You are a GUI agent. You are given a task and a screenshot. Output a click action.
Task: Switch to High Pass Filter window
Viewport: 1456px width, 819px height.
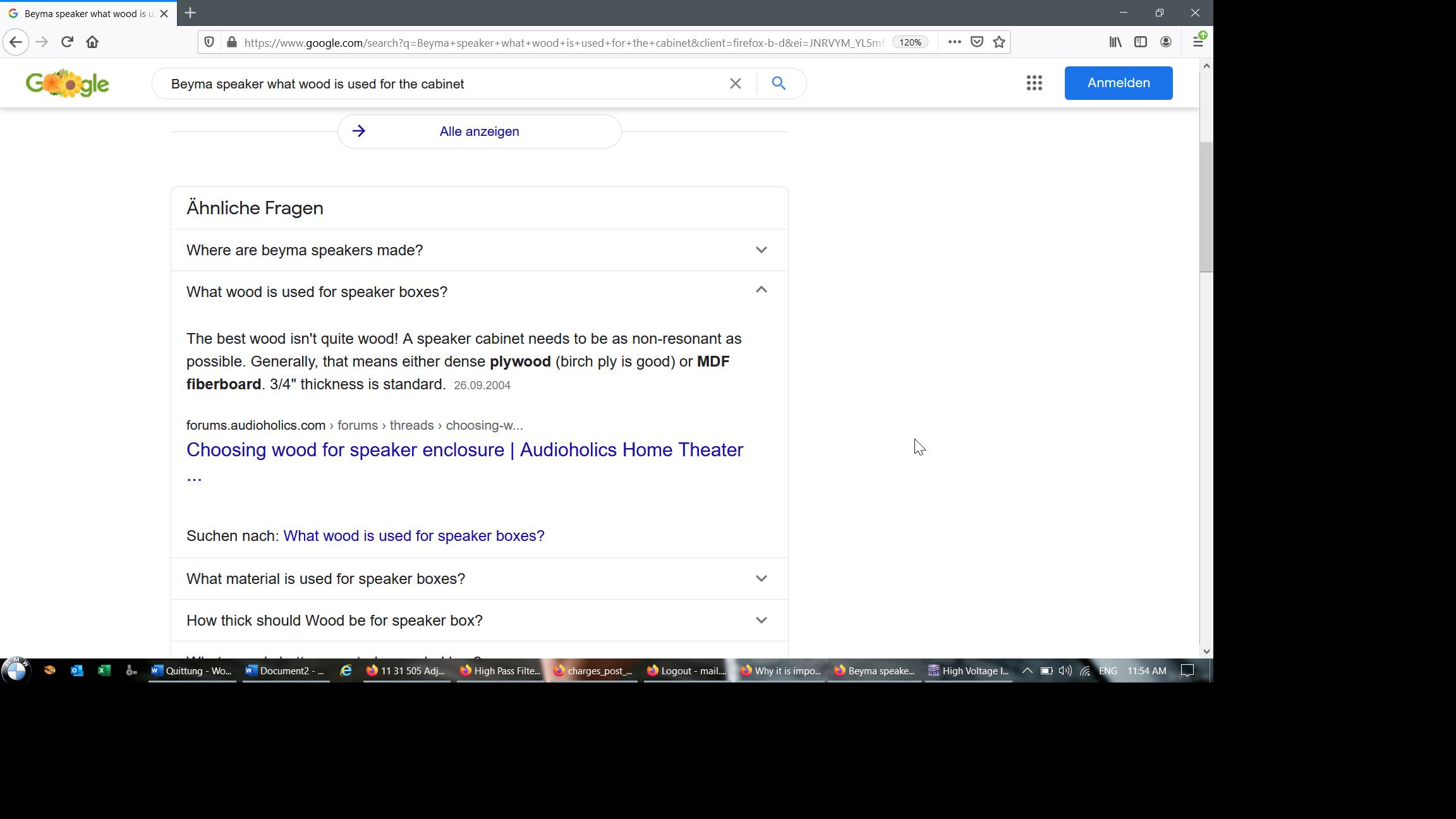click(499, 670)
